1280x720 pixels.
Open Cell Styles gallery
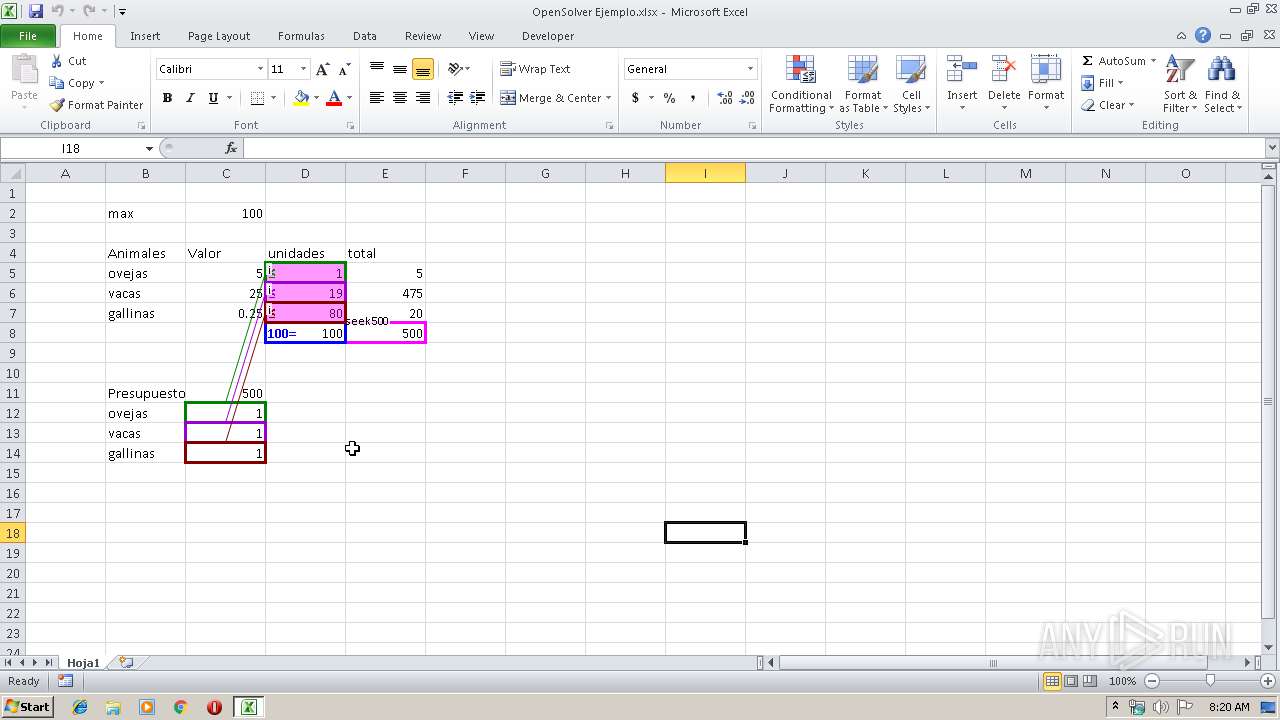pyautogui.click(x=911, y=85)
